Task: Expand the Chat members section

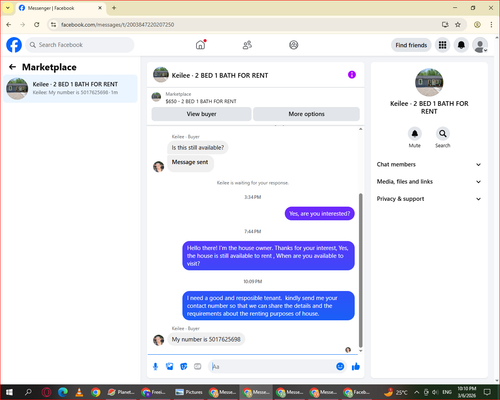Action: pos(429,164)
